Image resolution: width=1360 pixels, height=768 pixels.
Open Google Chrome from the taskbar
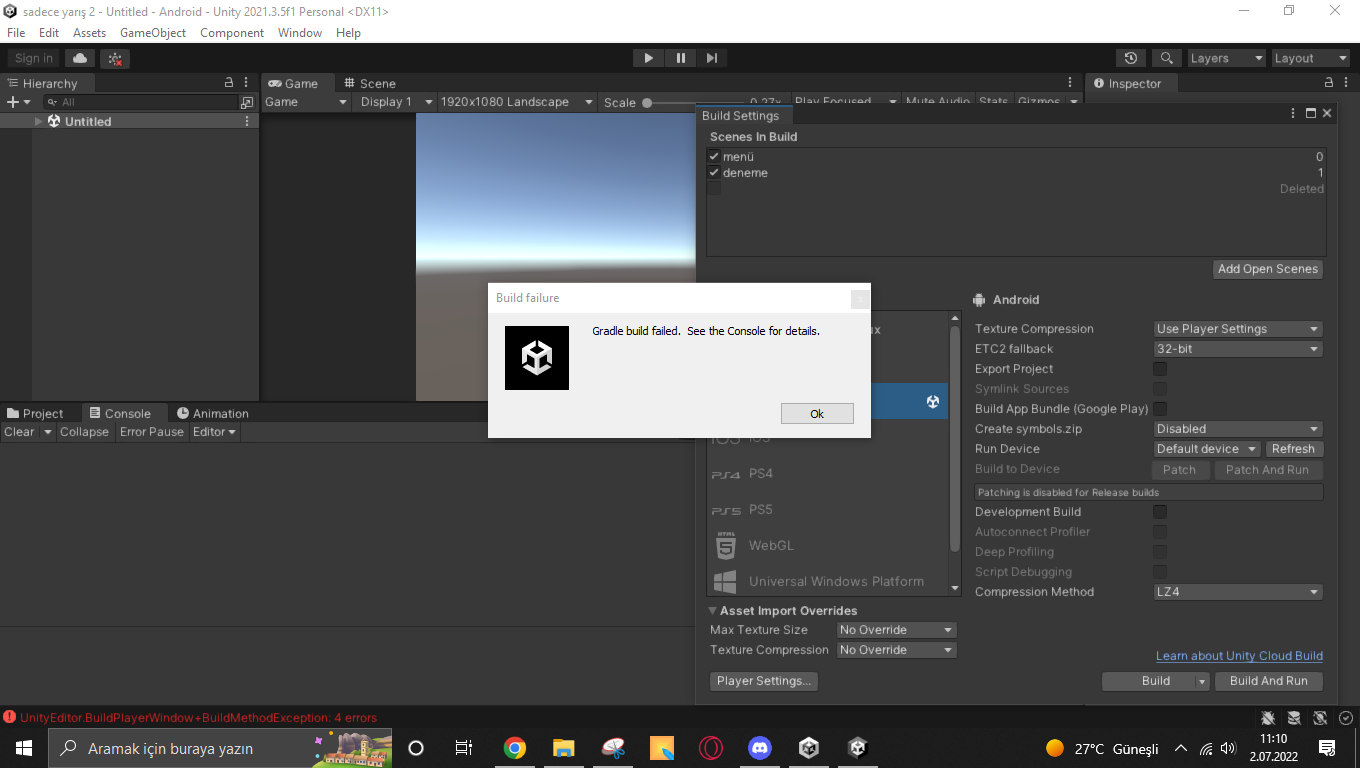pos(515,748)
